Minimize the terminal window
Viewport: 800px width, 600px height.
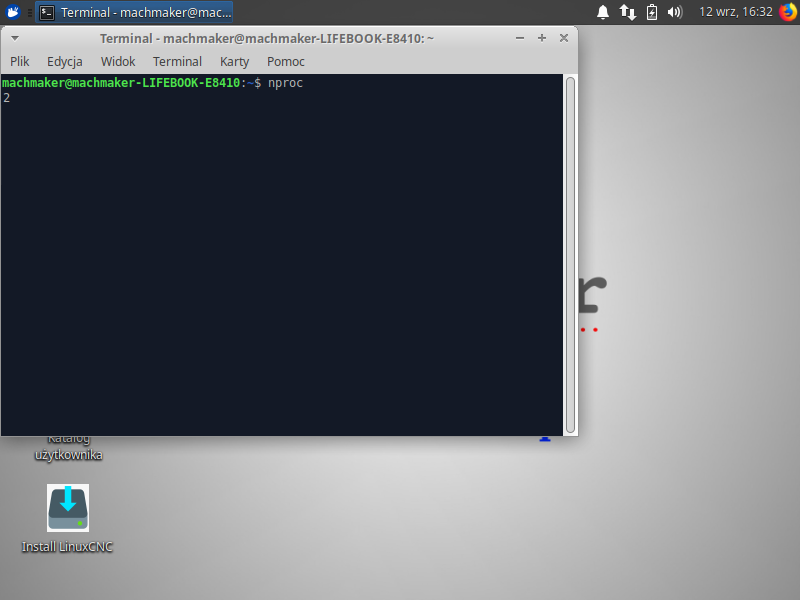click(521, 38)
